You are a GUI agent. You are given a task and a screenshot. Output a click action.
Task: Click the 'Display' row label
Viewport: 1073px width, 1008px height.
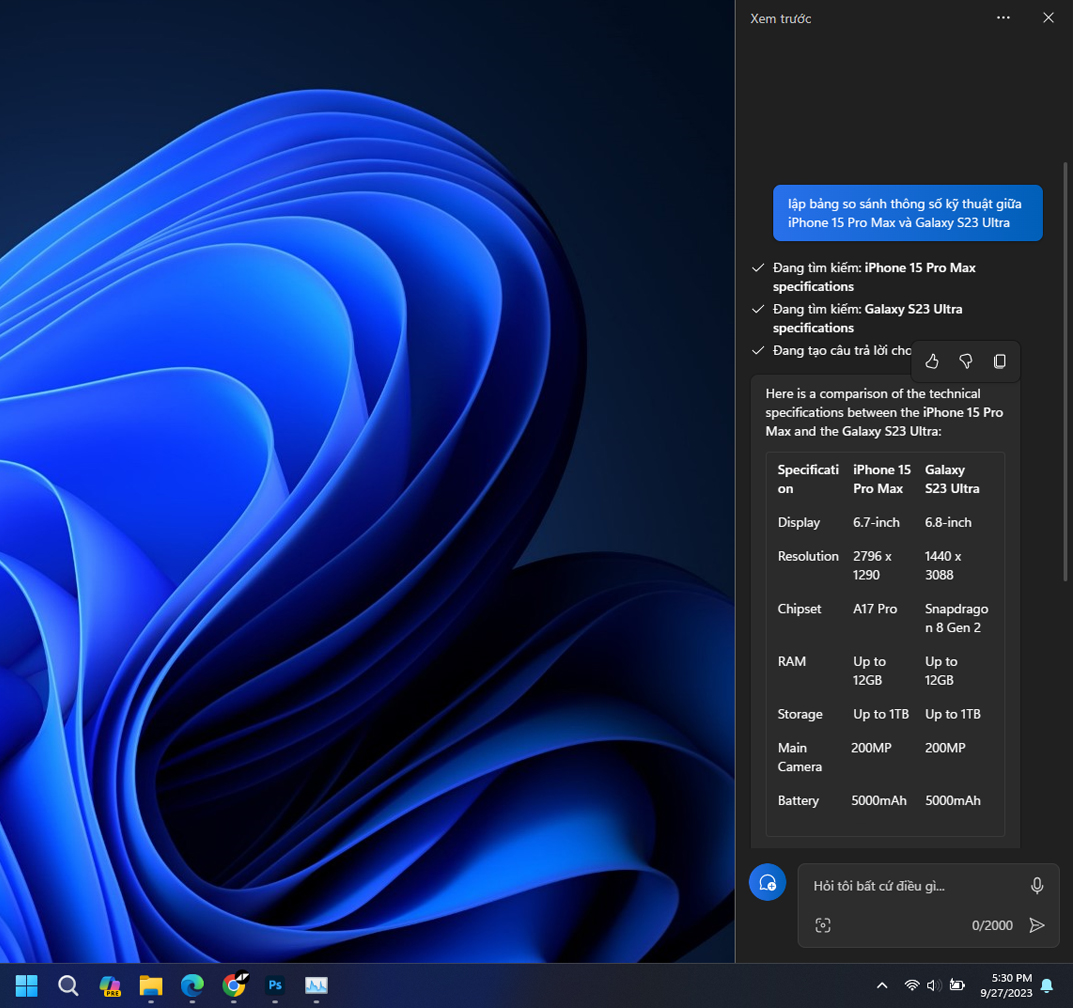(799, 522)
